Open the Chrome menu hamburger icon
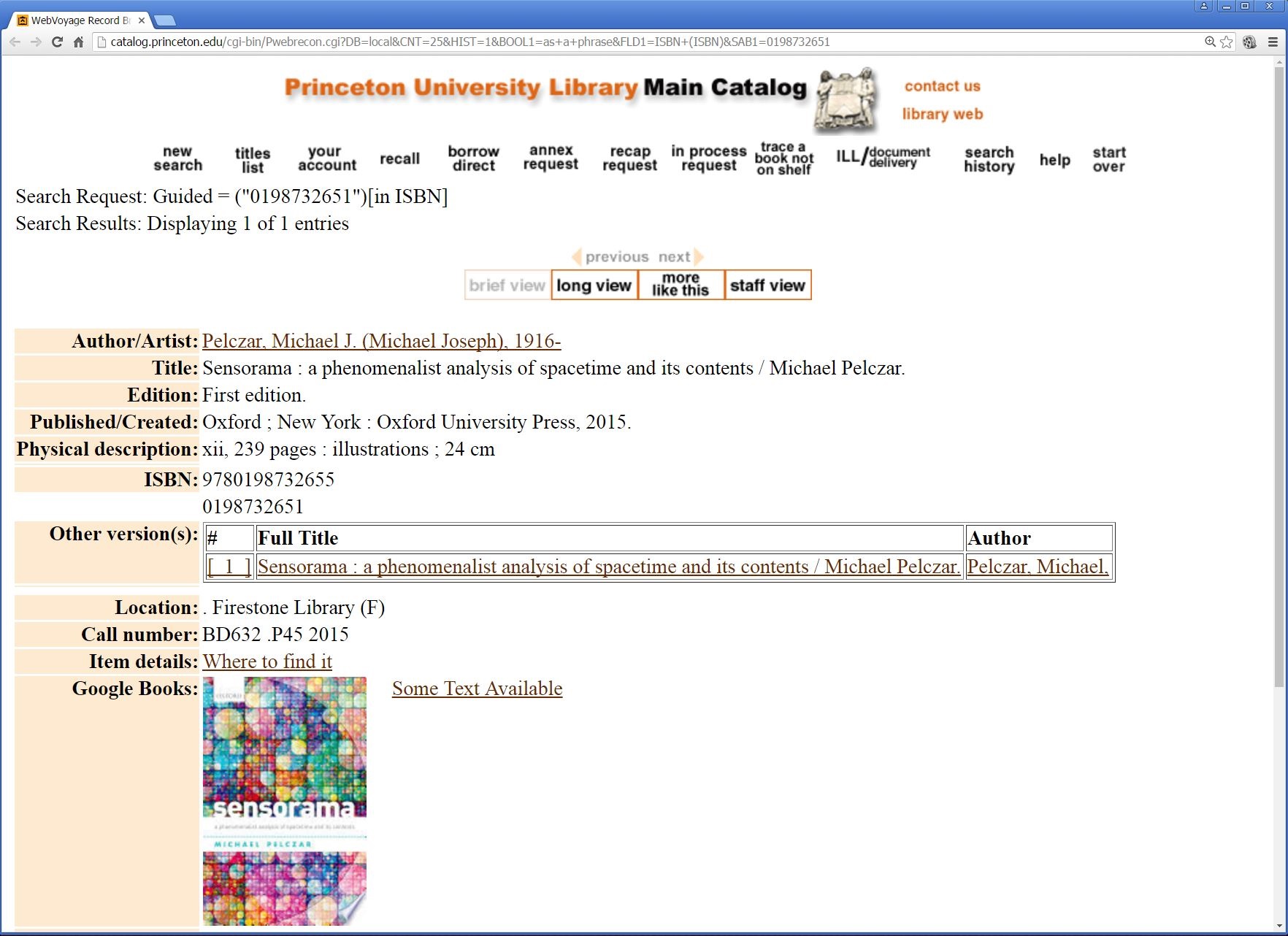The height and width of the screenshot is (936, 1288). click(x=1273, y=42)
